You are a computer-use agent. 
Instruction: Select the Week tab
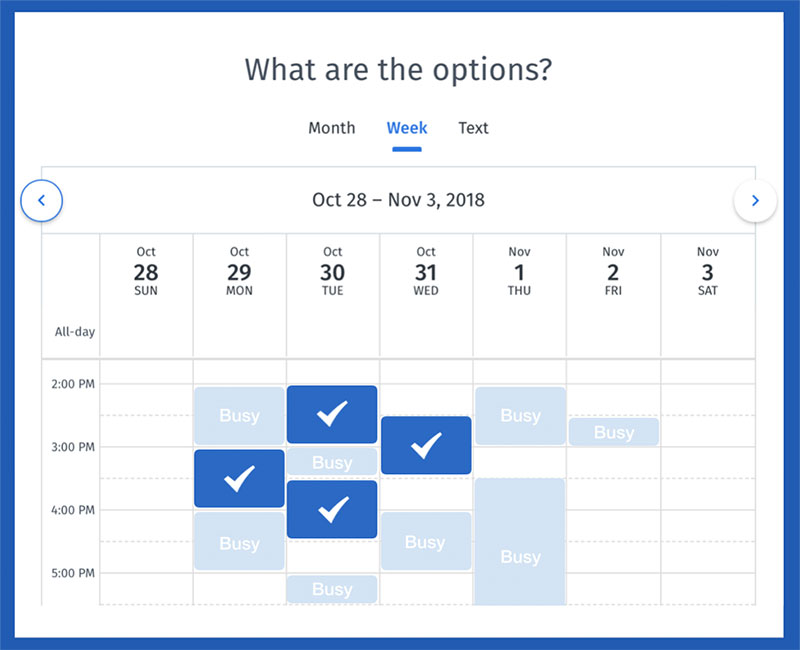[x=407, y=128]
